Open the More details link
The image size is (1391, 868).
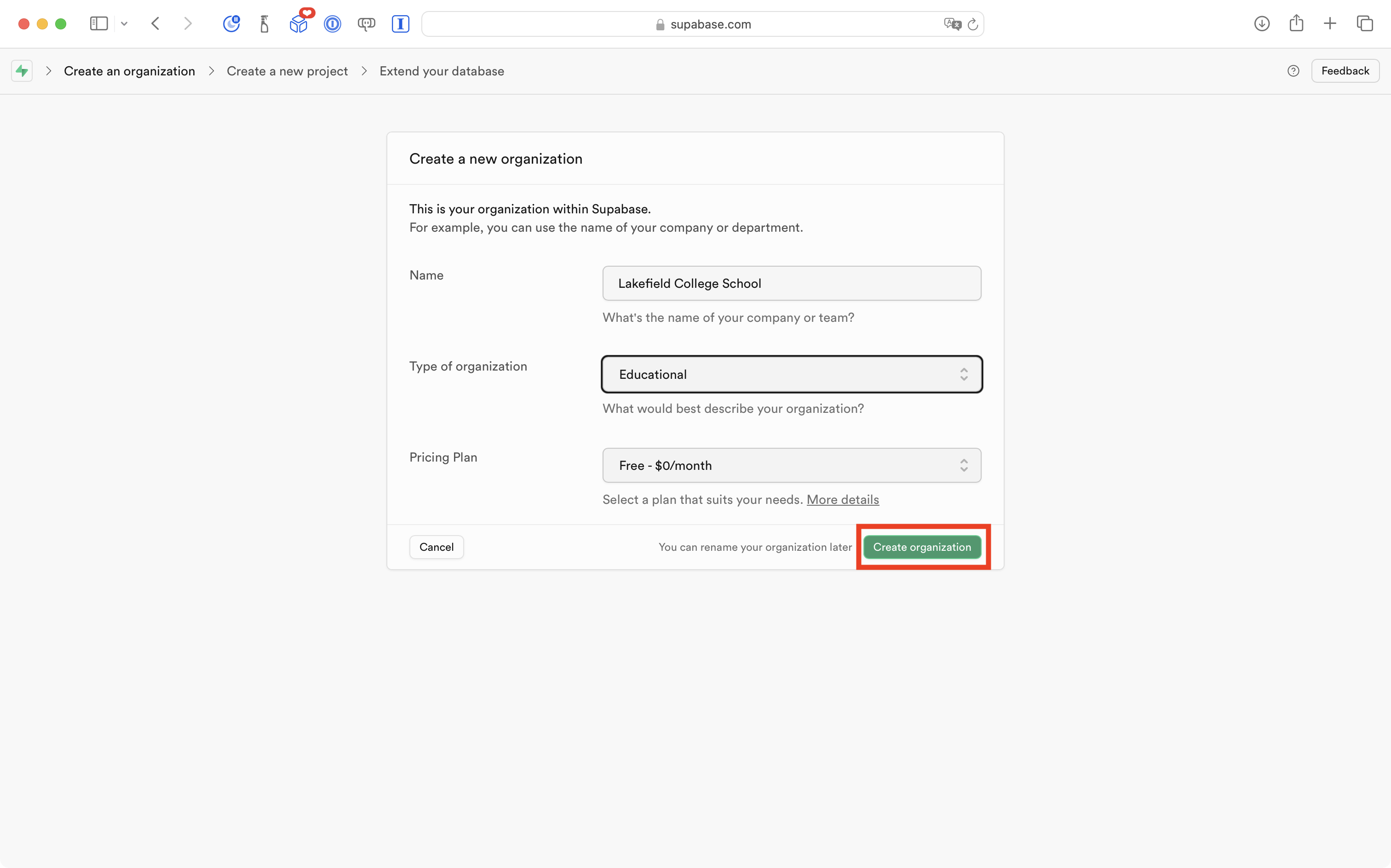click(842, 499)
